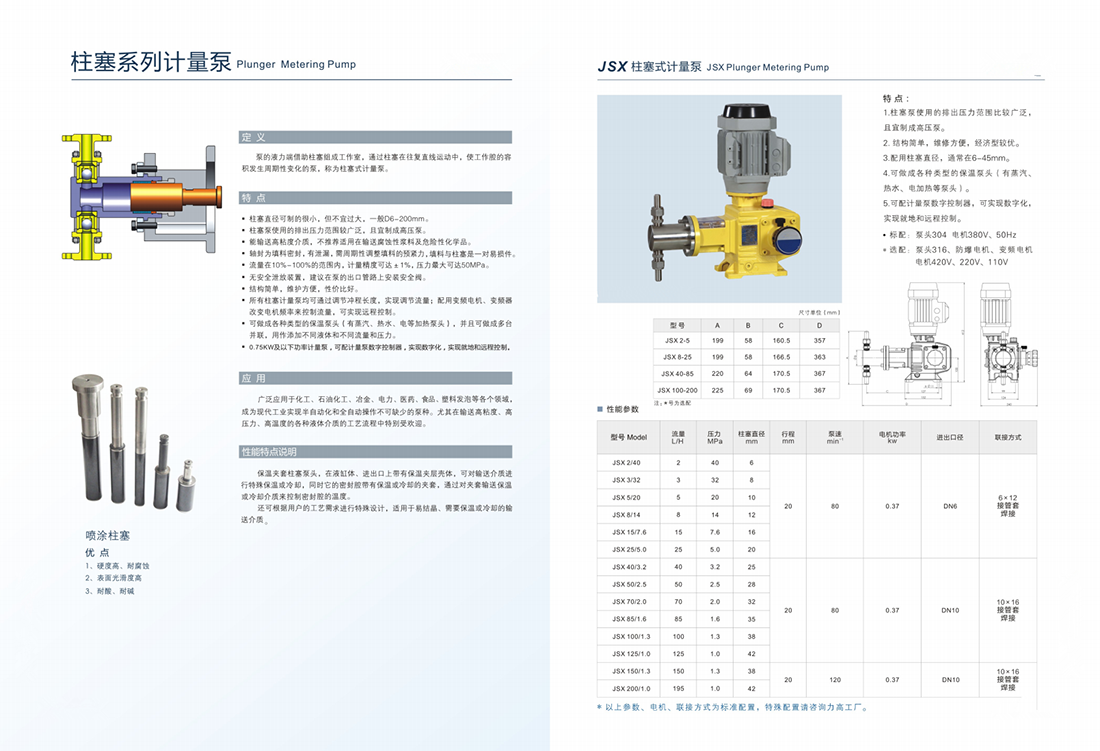Select the 联接方式 column header
Viewport: 1100px width, 751px height.
pos(1007,438)
